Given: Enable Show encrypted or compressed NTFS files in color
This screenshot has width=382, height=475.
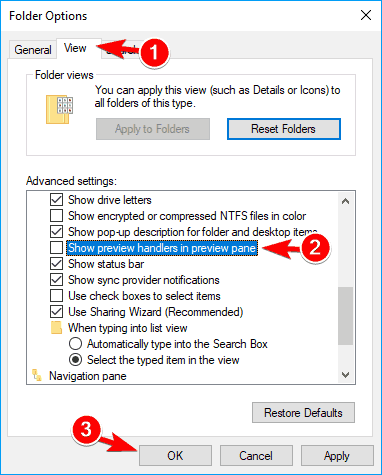Looking at the screenshot, I should coord(56,216).
